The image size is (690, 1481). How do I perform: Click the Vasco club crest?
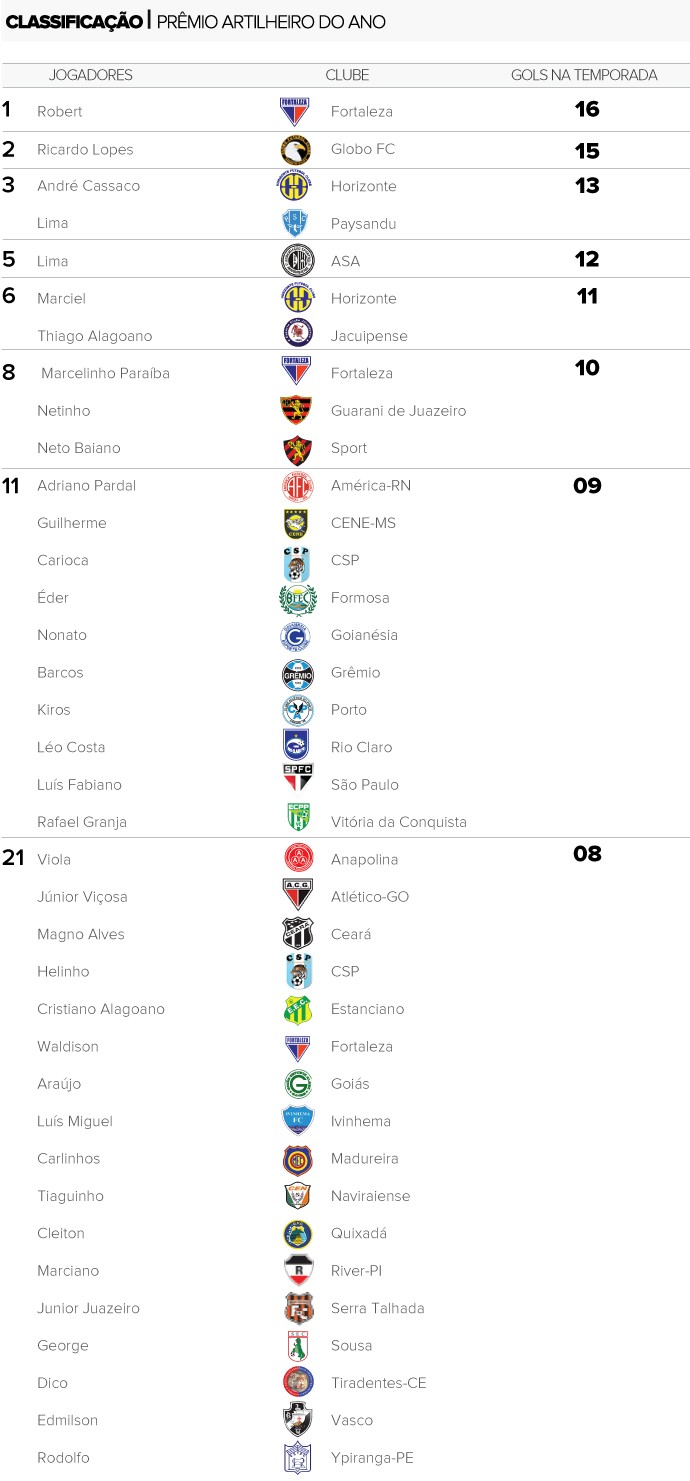click(297, 1420)
